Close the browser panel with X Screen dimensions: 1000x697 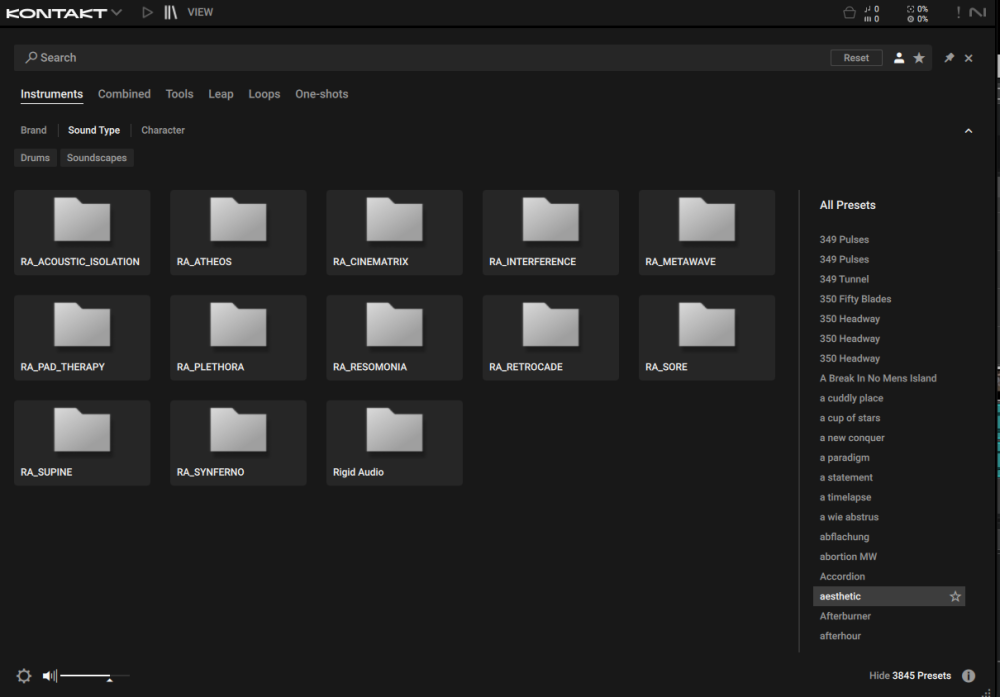tap(969, 58)
